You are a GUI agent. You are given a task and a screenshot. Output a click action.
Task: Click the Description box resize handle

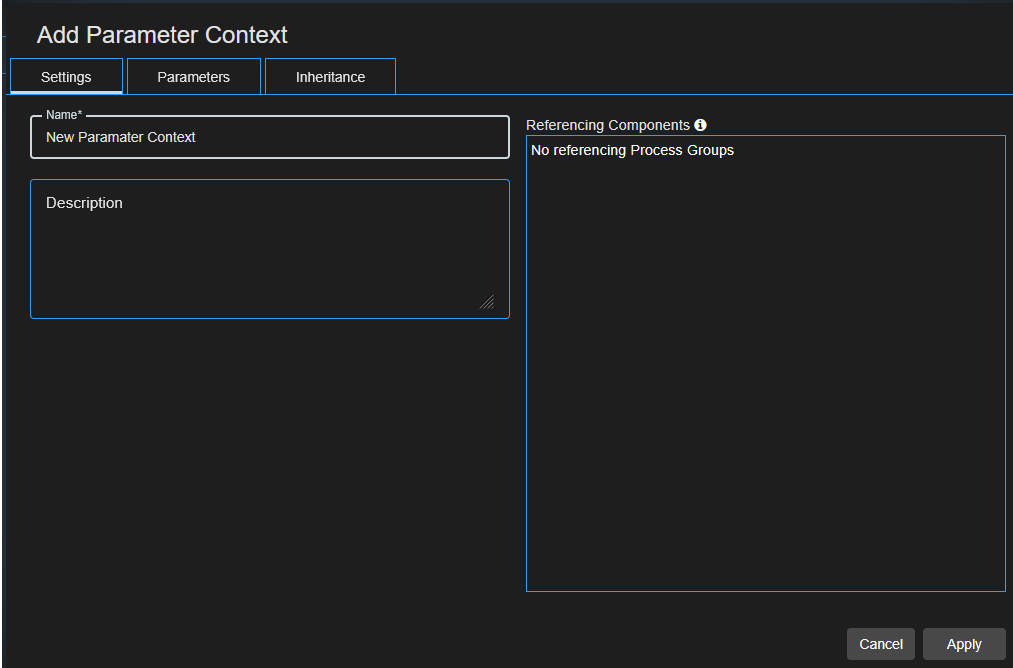[487, 301]
